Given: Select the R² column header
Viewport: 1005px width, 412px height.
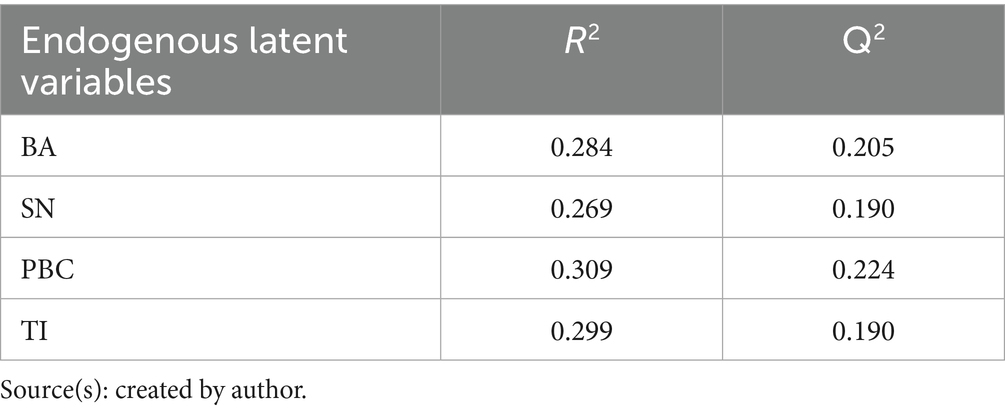Looking at the screenshot, I should click(x=581, y=42).
